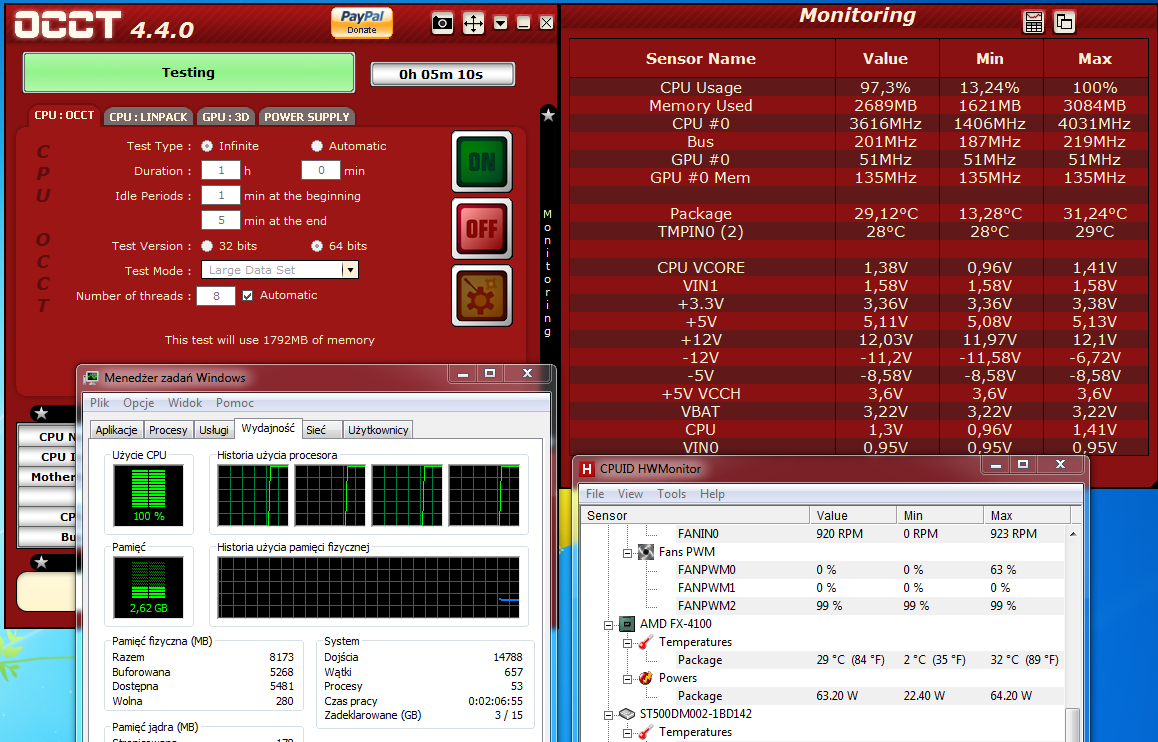The height and width of the screenshot is (742, 1158).
Task: Switch to Sieć tab
Action: (x=322, y=430)
